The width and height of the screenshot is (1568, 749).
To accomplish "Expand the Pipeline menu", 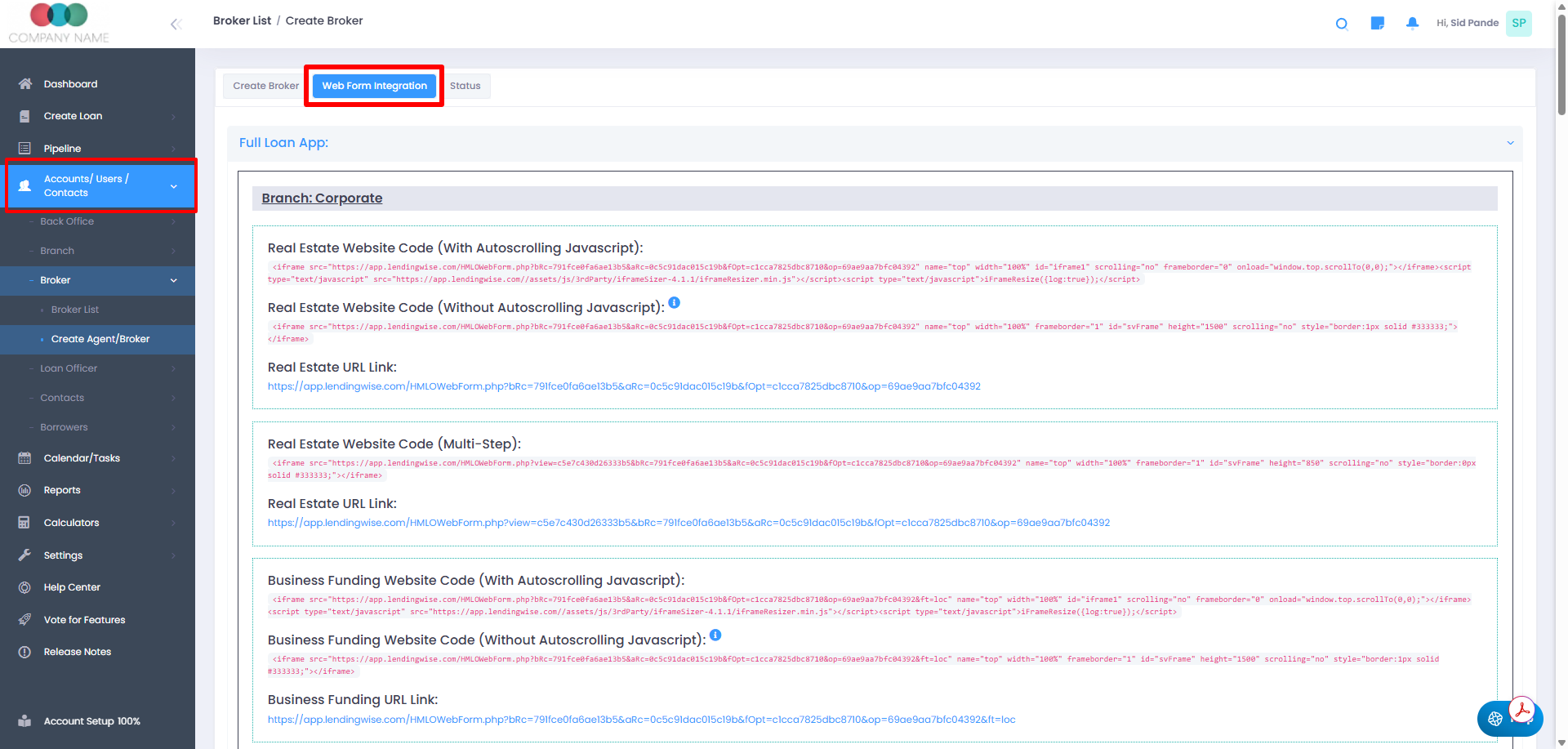I will coord(173,149).
